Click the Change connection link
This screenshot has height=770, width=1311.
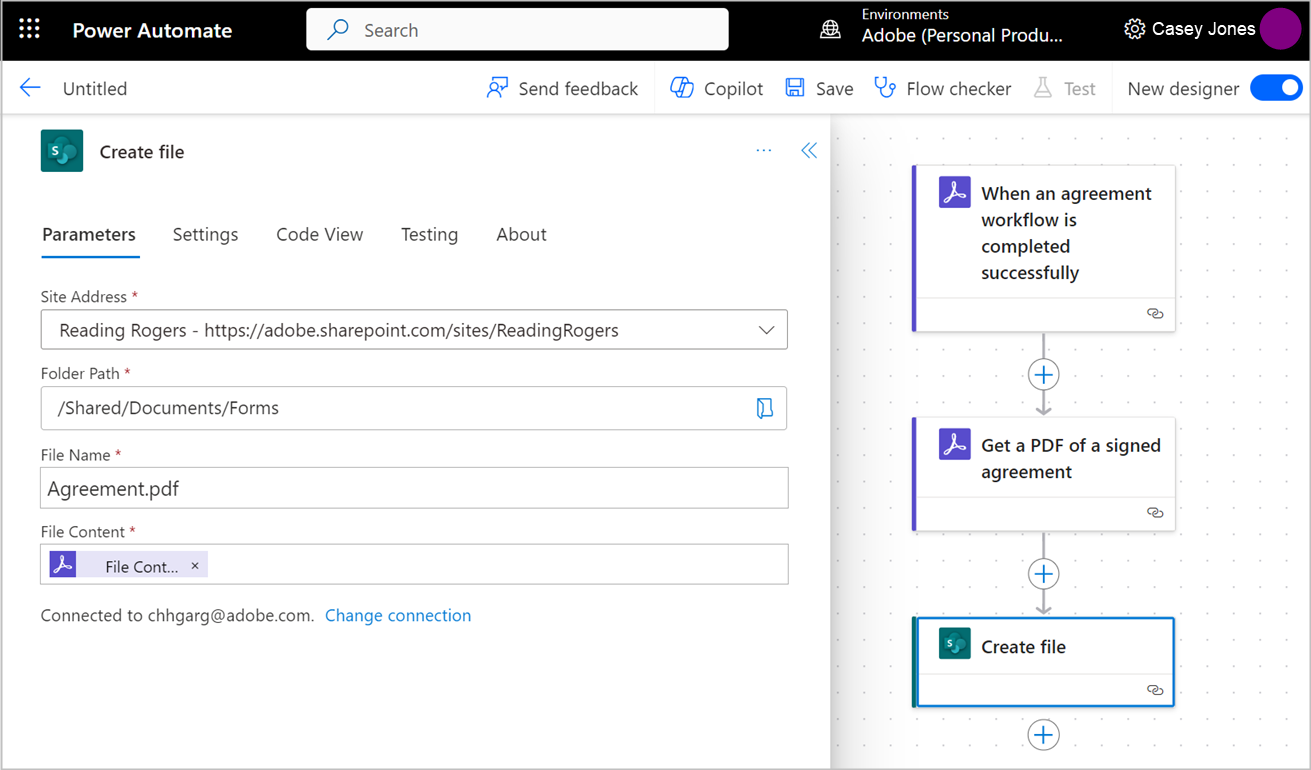pyautogui.click(x=398, y=616)
